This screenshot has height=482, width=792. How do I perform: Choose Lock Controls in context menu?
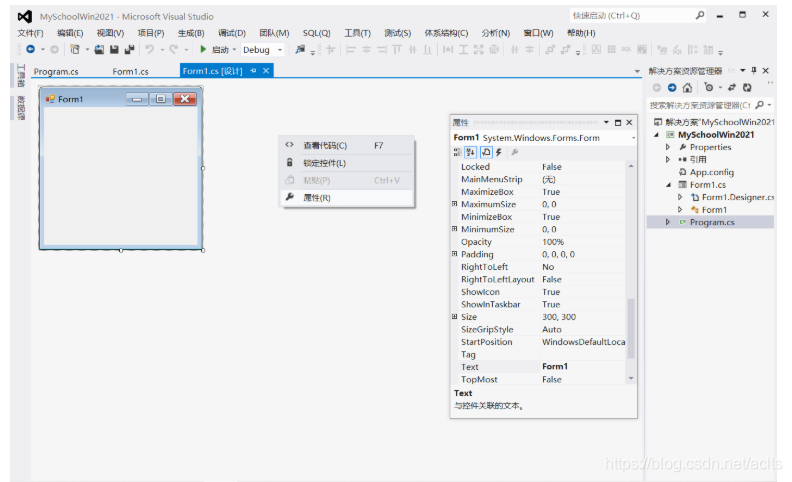(347, 163)
